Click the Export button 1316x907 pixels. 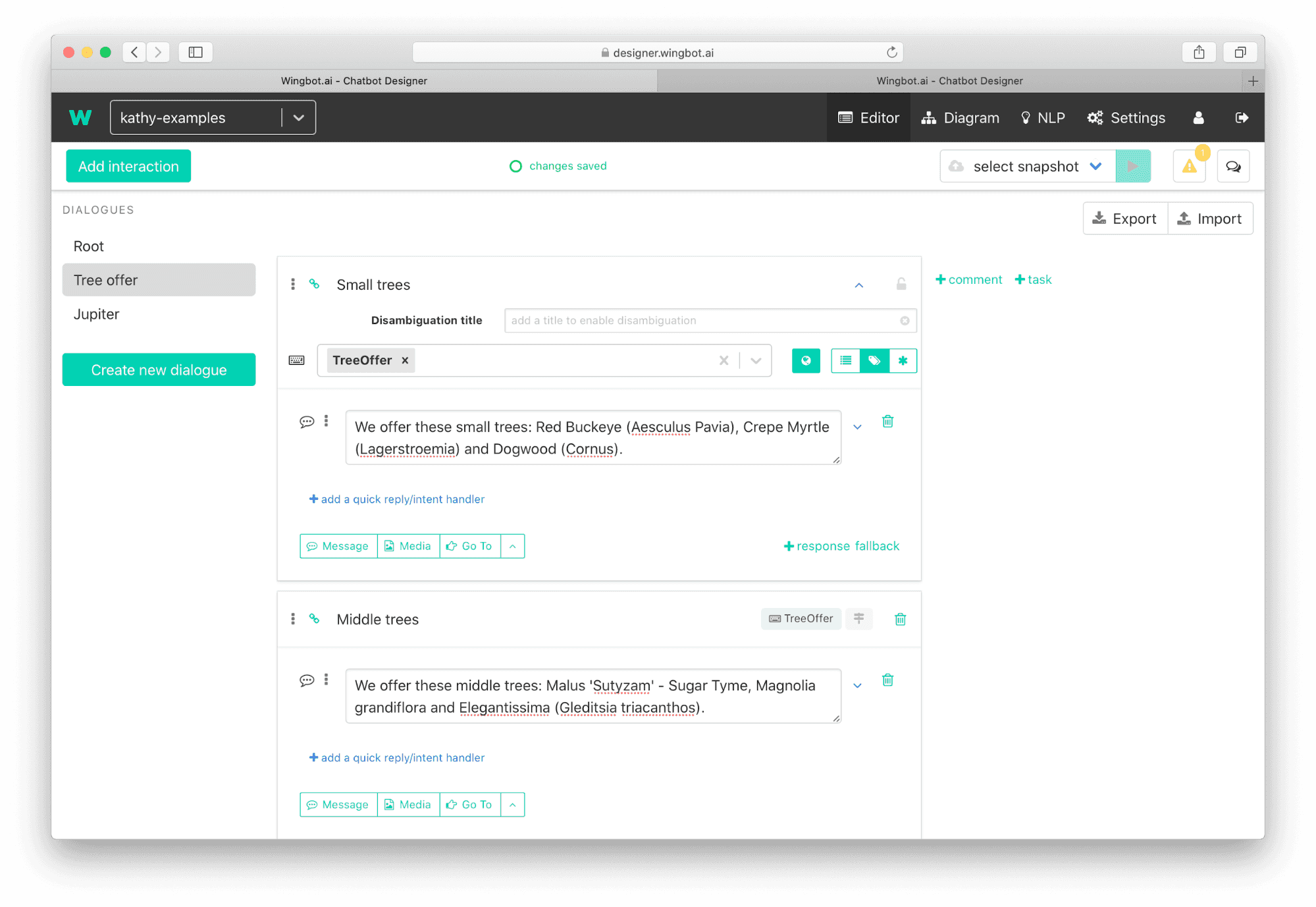[x=1125, y=219]
